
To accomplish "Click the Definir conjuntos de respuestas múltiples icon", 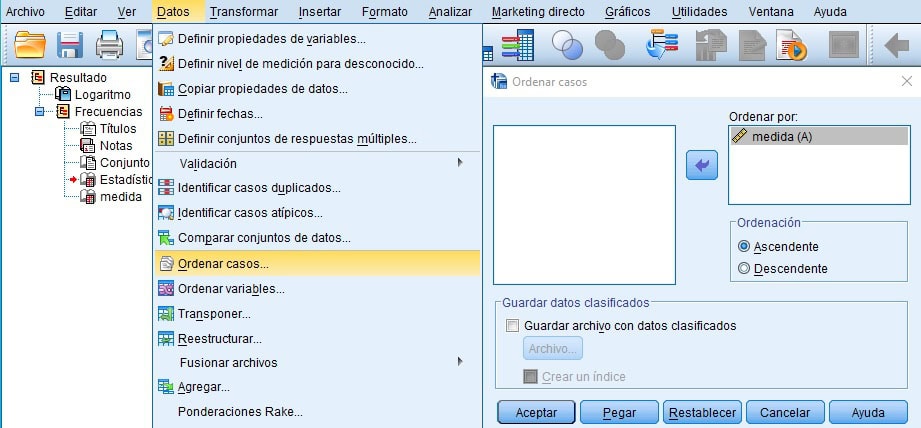I will tap(166, 139).
